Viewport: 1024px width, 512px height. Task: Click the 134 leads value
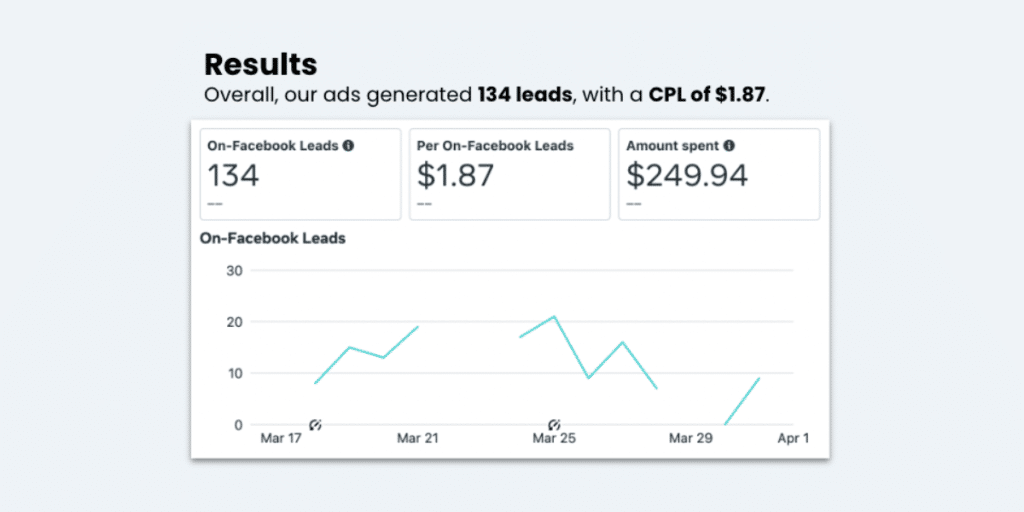point(233,176)
